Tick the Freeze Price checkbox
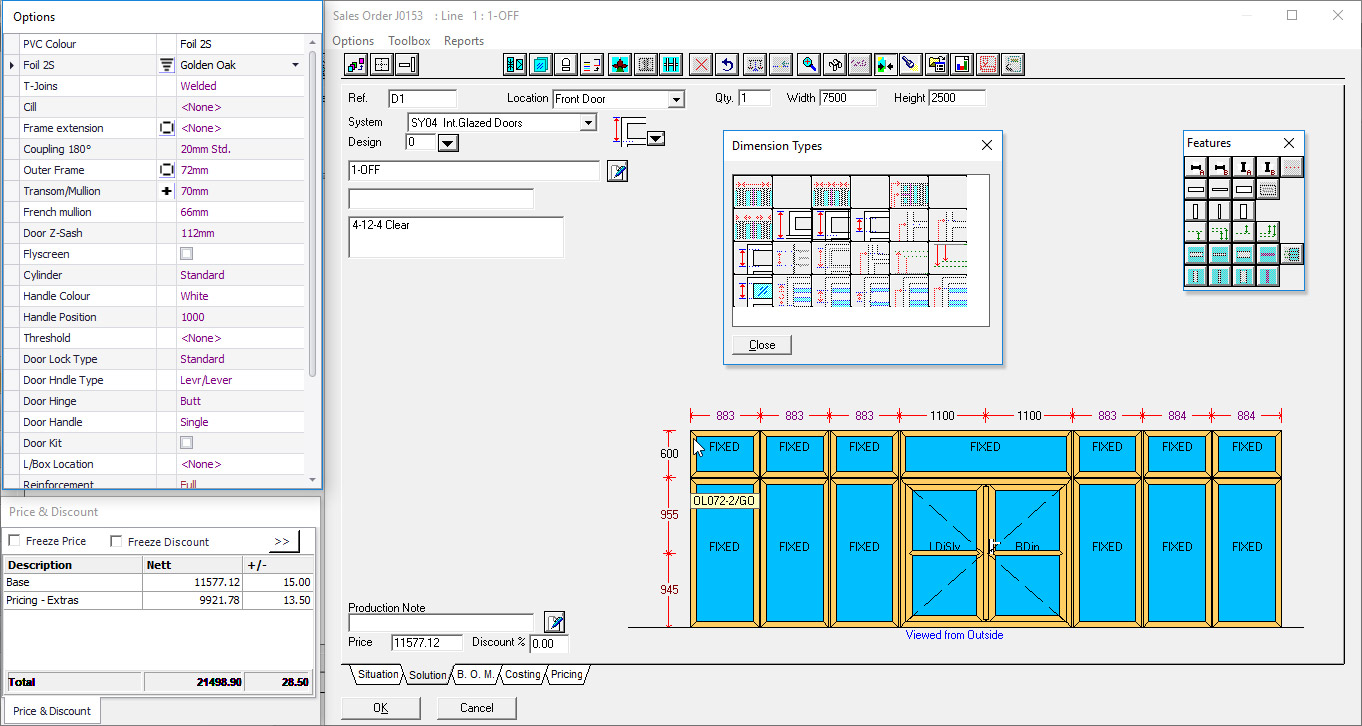This screenshot has width=1362, height=726. coord(14,541)
